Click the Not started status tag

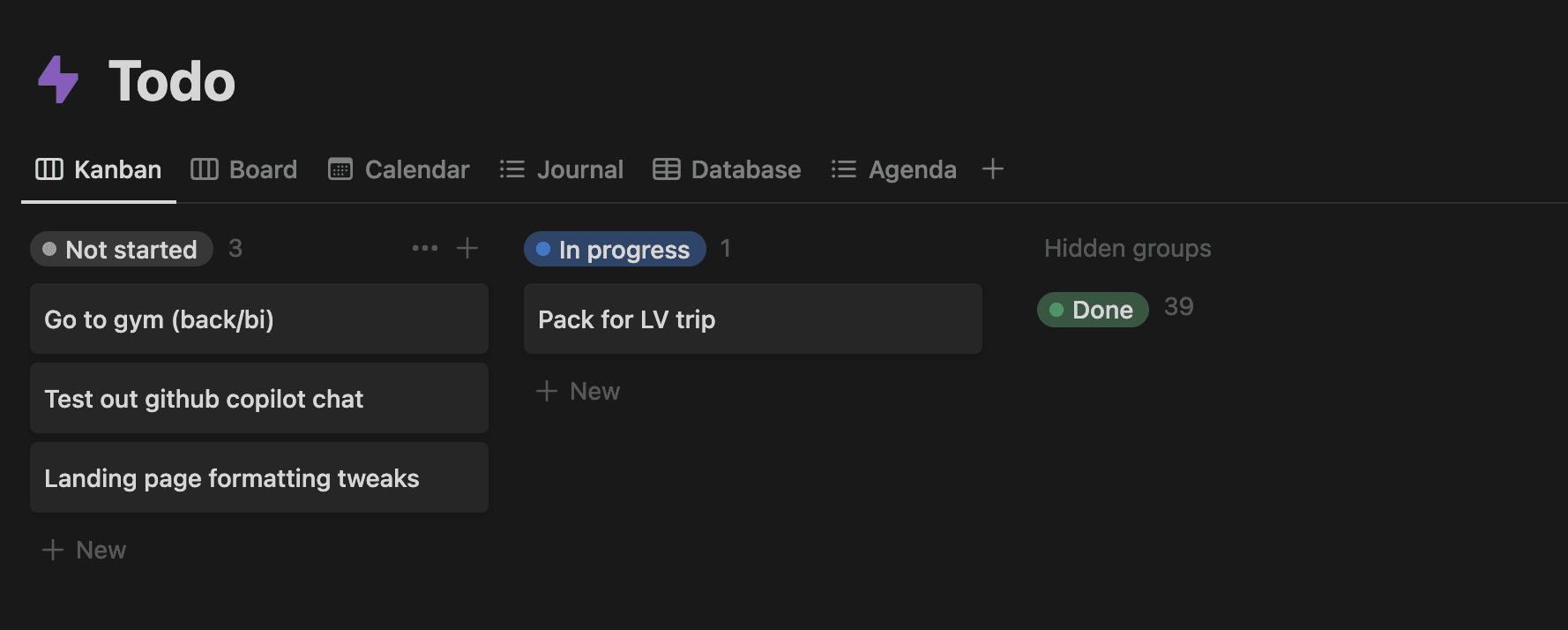point(122,249)
